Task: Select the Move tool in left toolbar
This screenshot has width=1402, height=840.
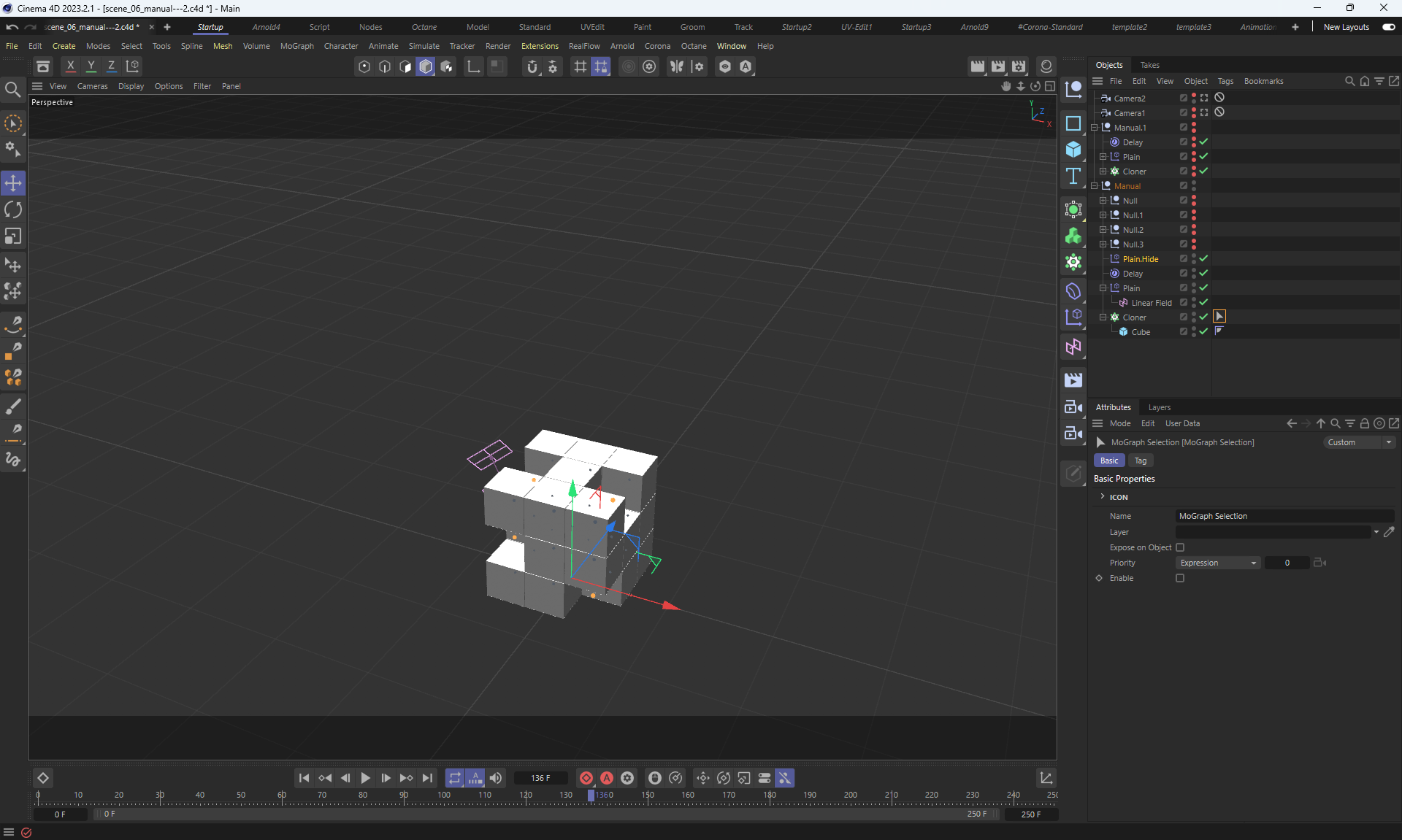Action: coord(13,183)
